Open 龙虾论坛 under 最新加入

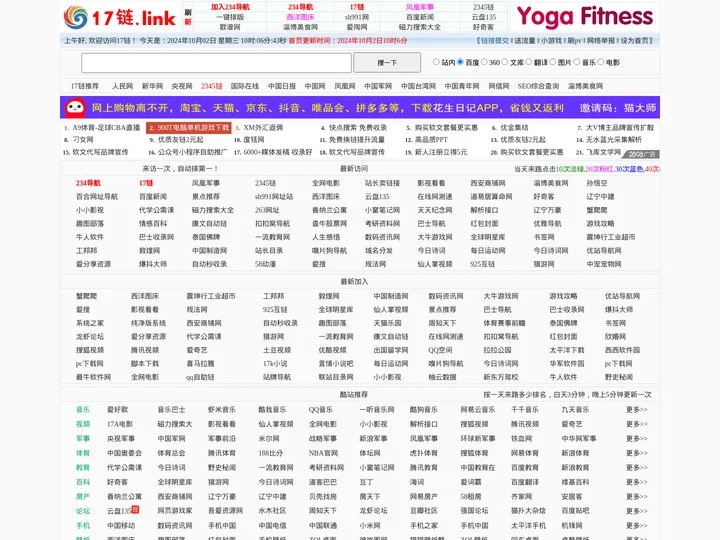tap(90, 337)
